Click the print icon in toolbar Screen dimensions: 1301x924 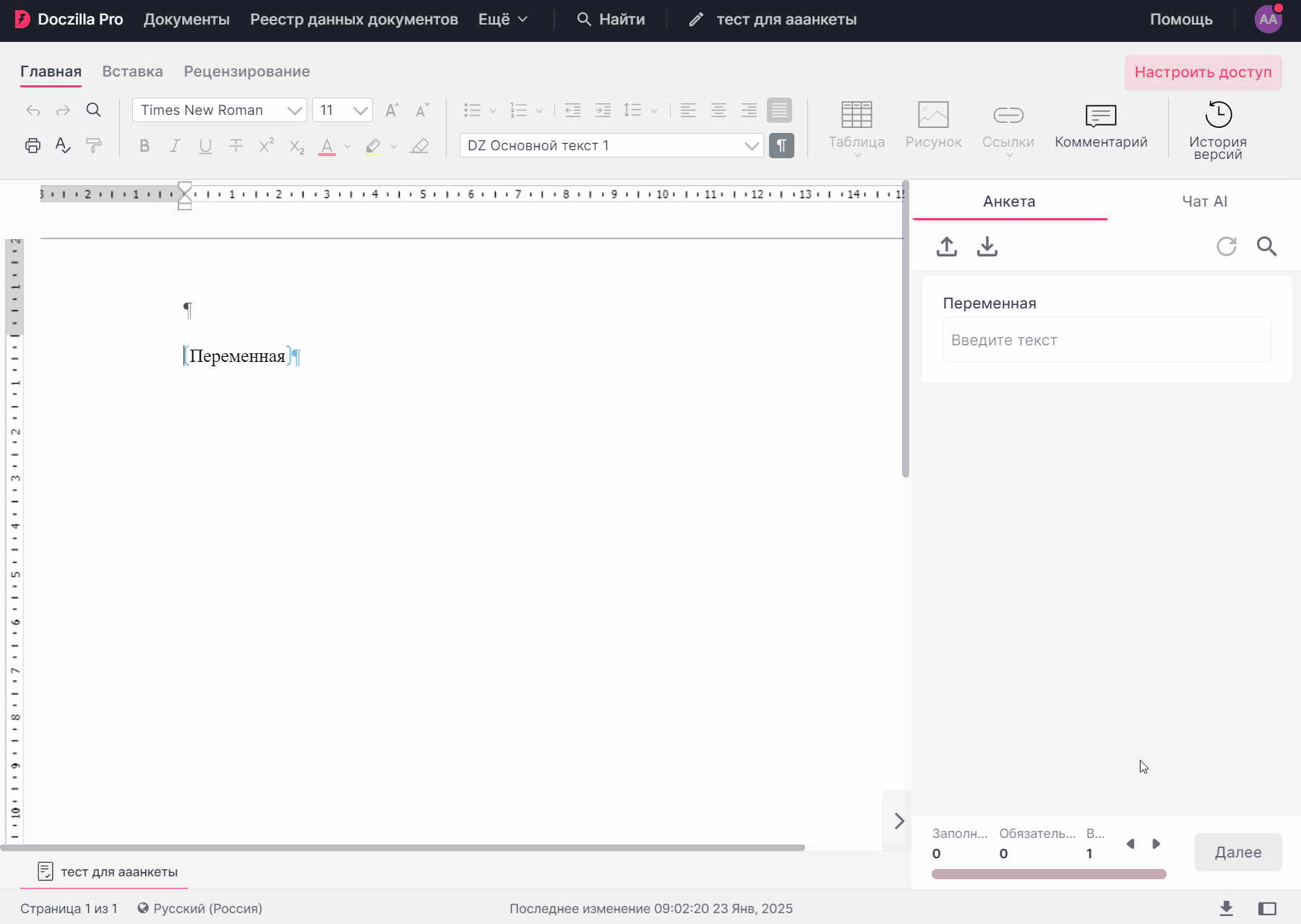click(x=33, y=146)
